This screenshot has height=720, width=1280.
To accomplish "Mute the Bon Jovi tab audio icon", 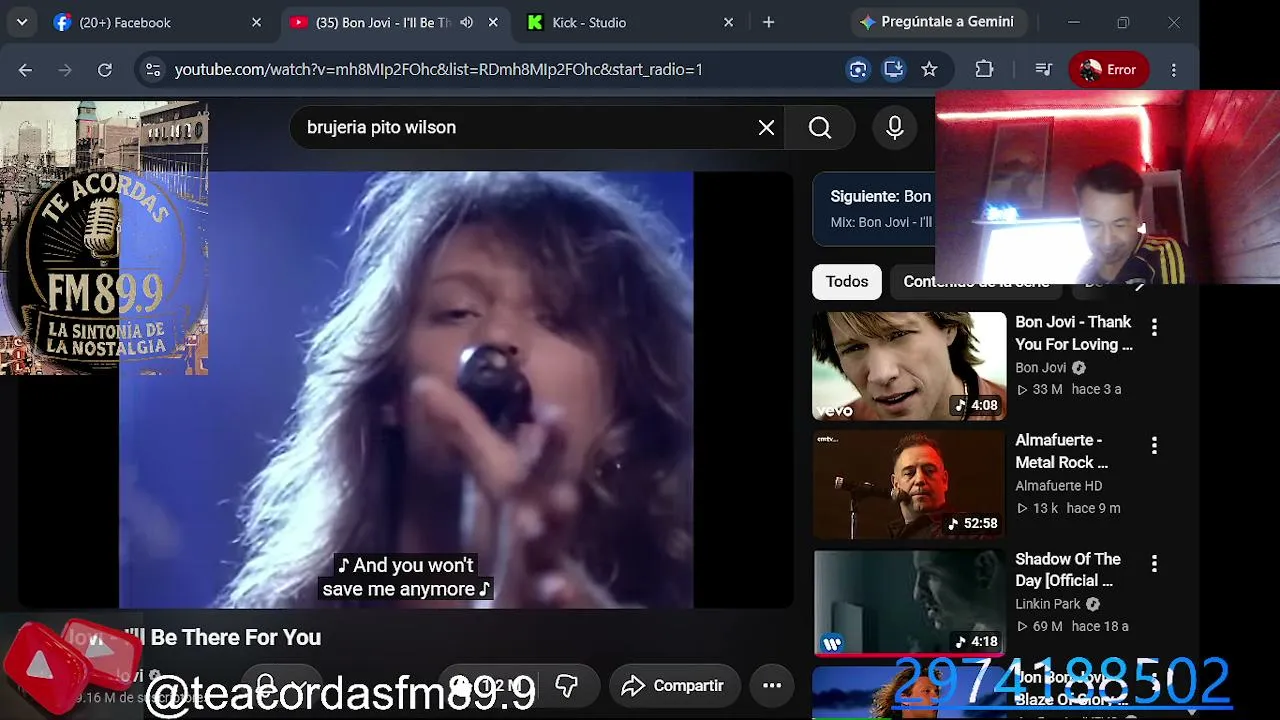I will [466, 22].
